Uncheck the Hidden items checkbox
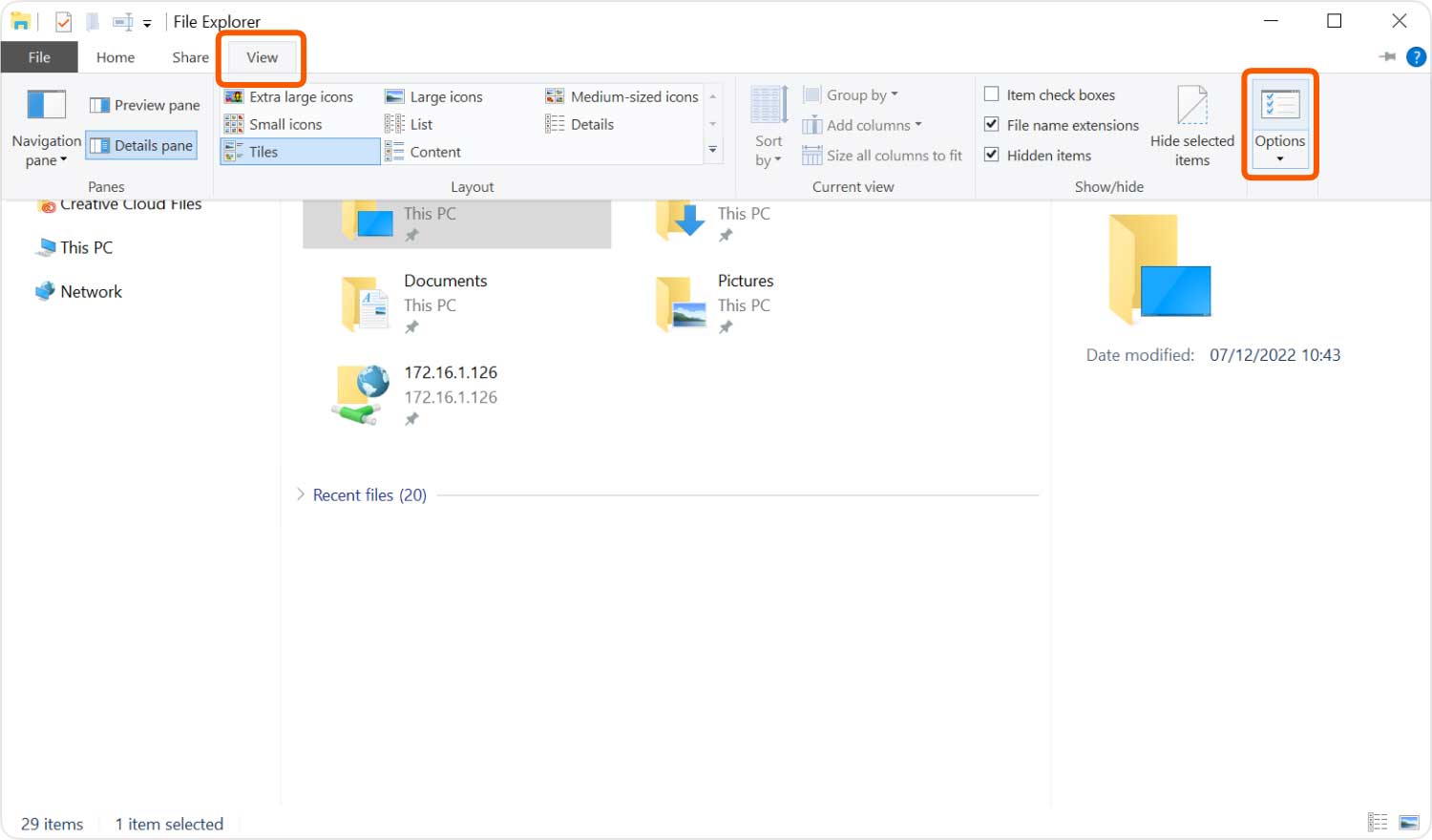Screen dimensions: 1432x840 pos(992,155)
